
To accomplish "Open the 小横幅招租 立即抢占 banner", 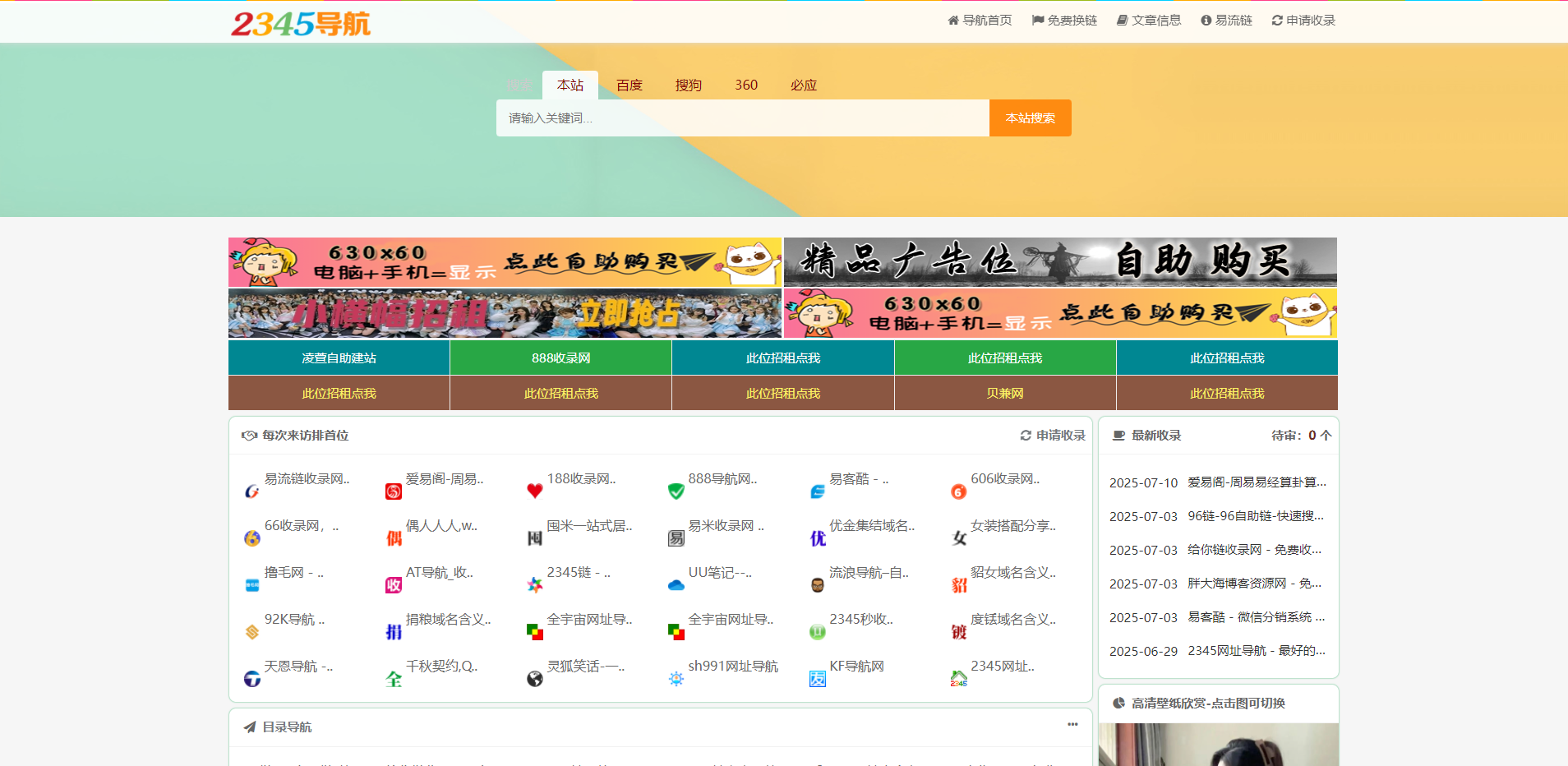I will [x=505, y=313].
